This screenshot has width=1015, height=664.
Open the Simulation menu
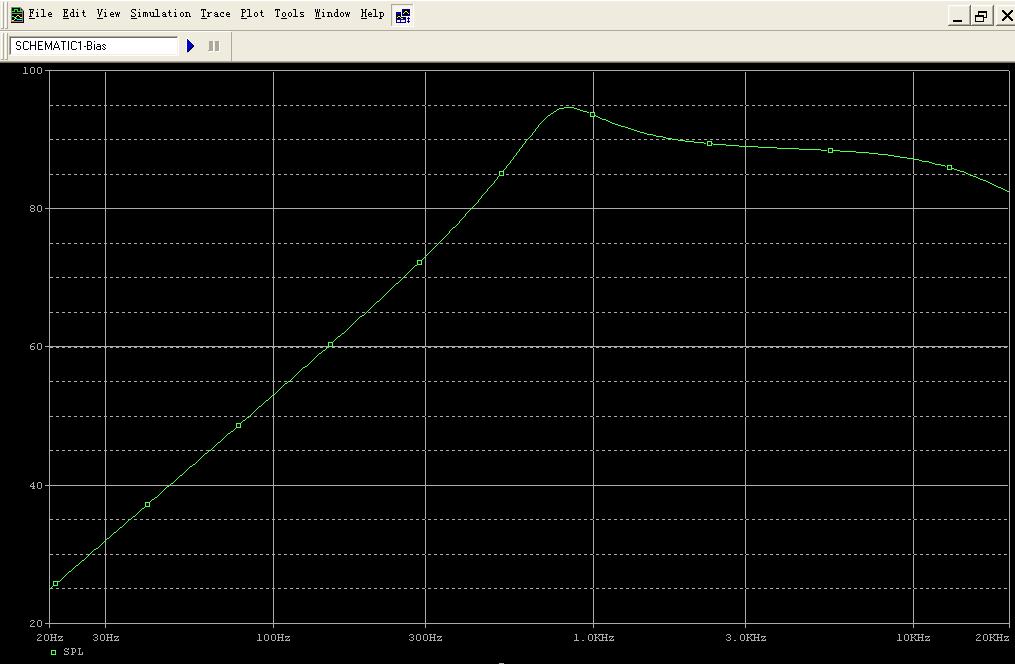(x=161, y=14)
